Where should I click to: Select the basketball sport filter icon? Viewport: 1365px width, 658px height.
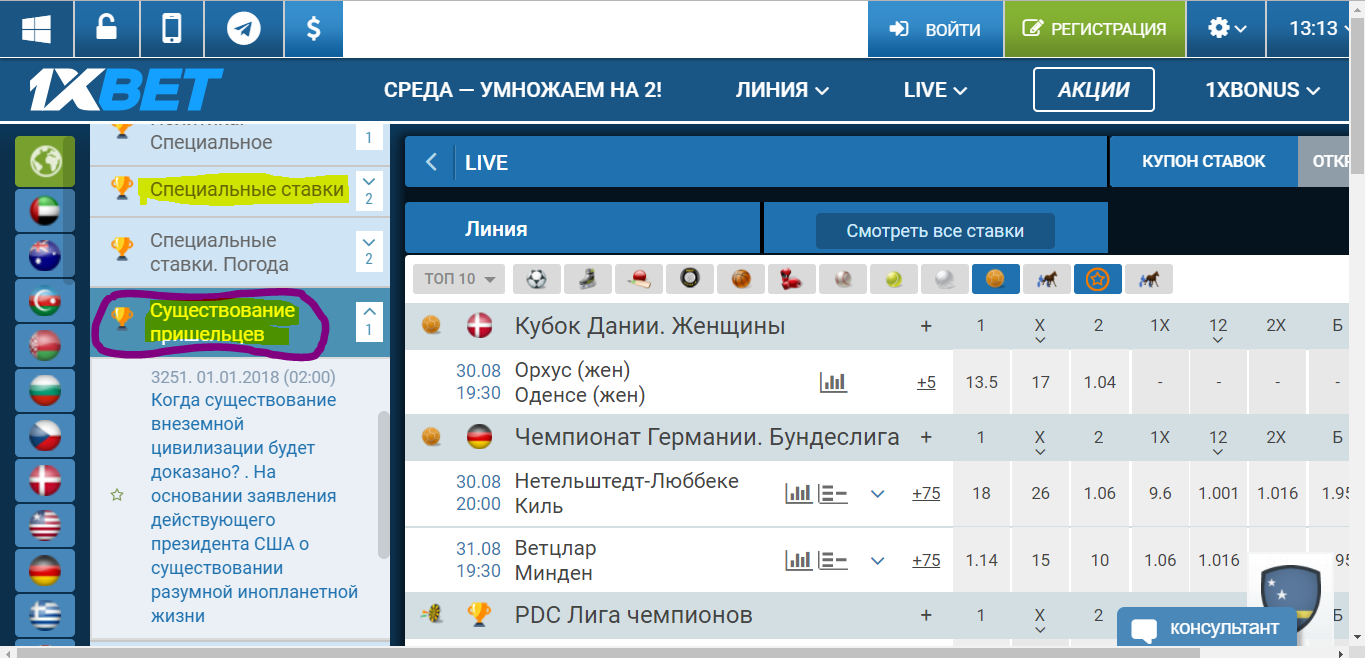click(x=741, y=279)
